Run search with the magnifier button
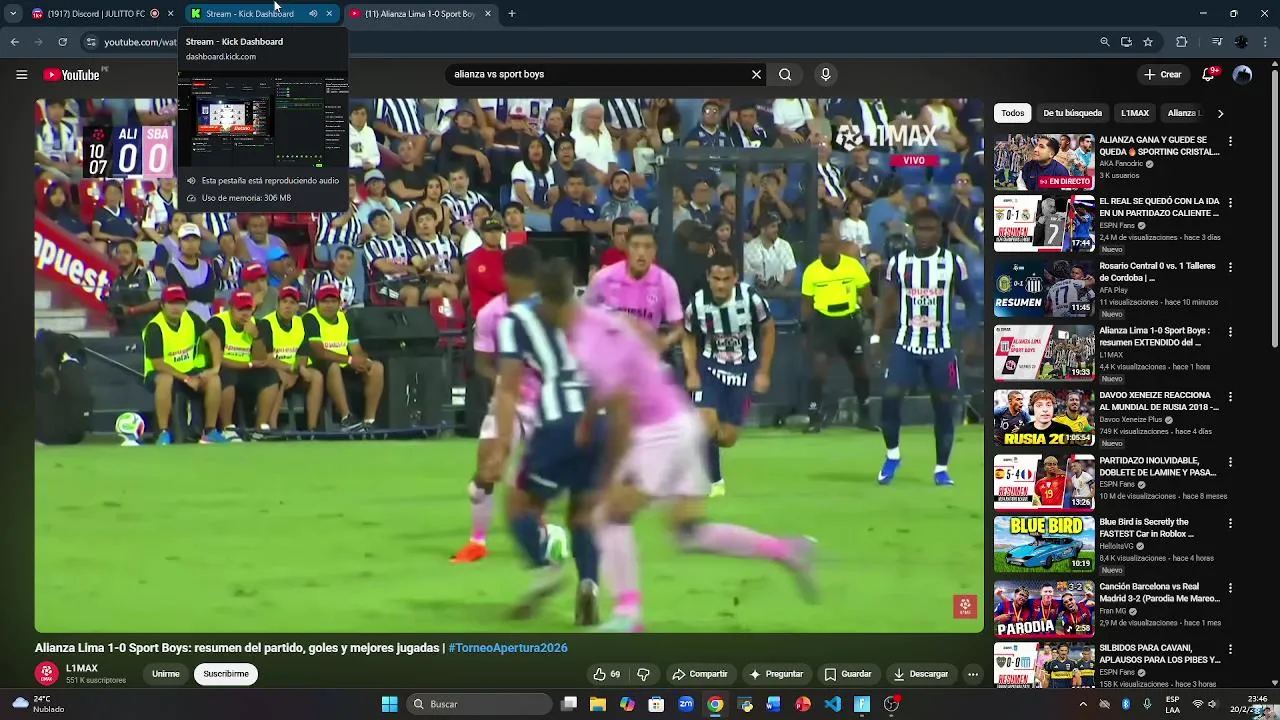This screenshot has width=1280, height=720. pyautogui.click(x=785, y=74)
